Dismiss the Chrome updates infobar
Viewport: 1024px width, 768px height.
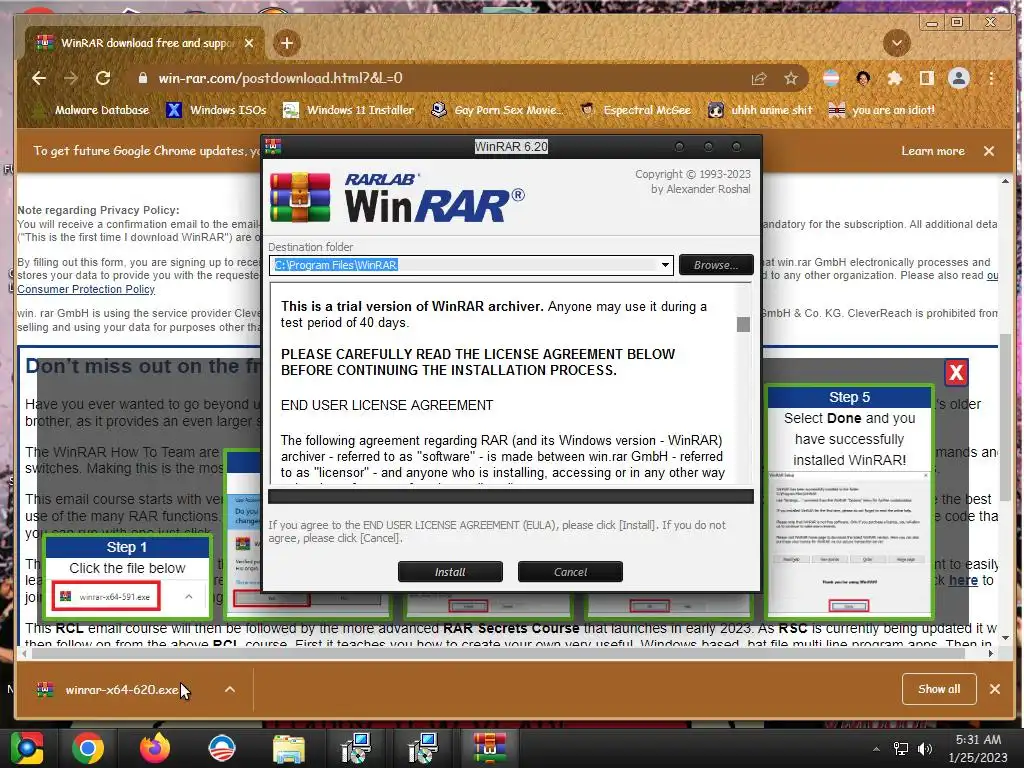point(989,151)
